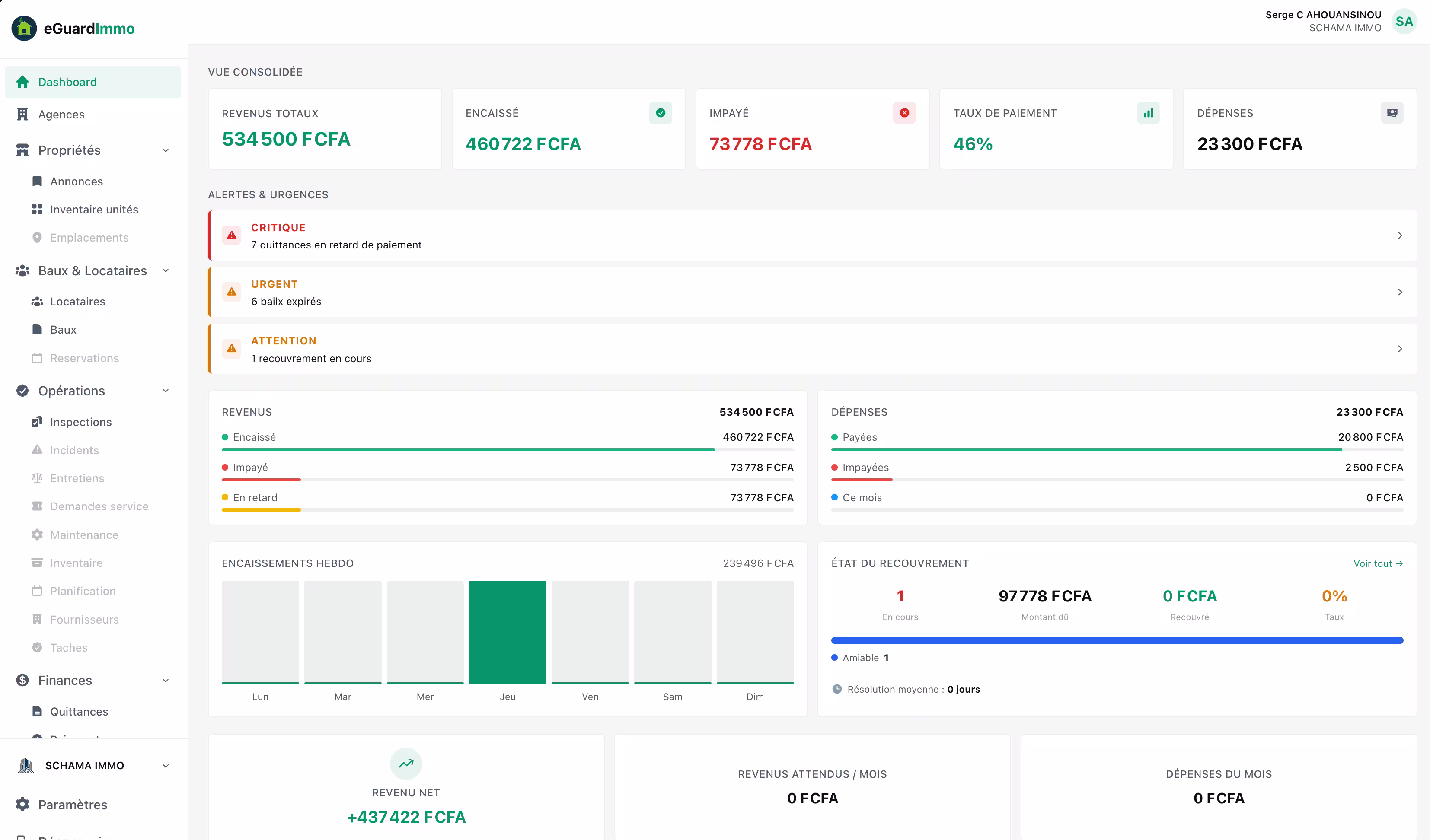The image size is (1430, 840).
Task: Click the red warning icon in Critique alert
Action: tap(232, 235)
